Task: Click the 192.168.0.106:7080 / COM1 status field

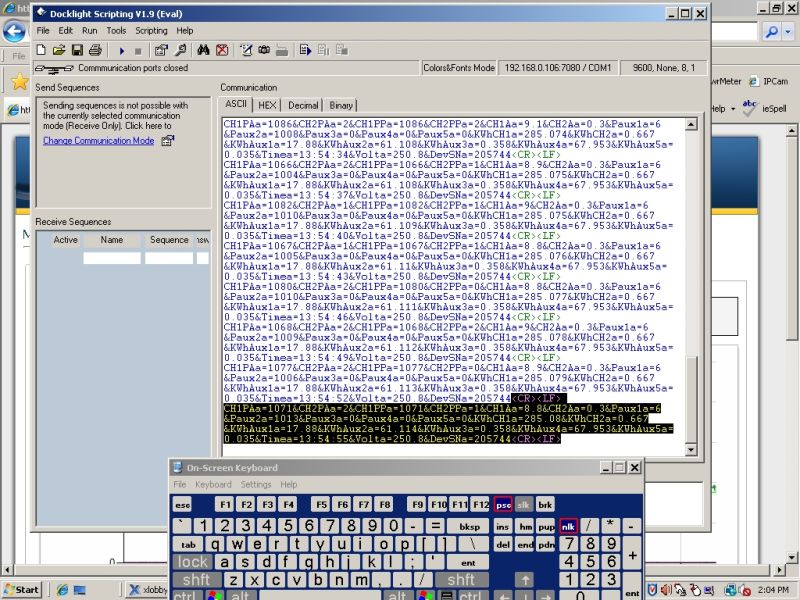Action: pos(558,68)
